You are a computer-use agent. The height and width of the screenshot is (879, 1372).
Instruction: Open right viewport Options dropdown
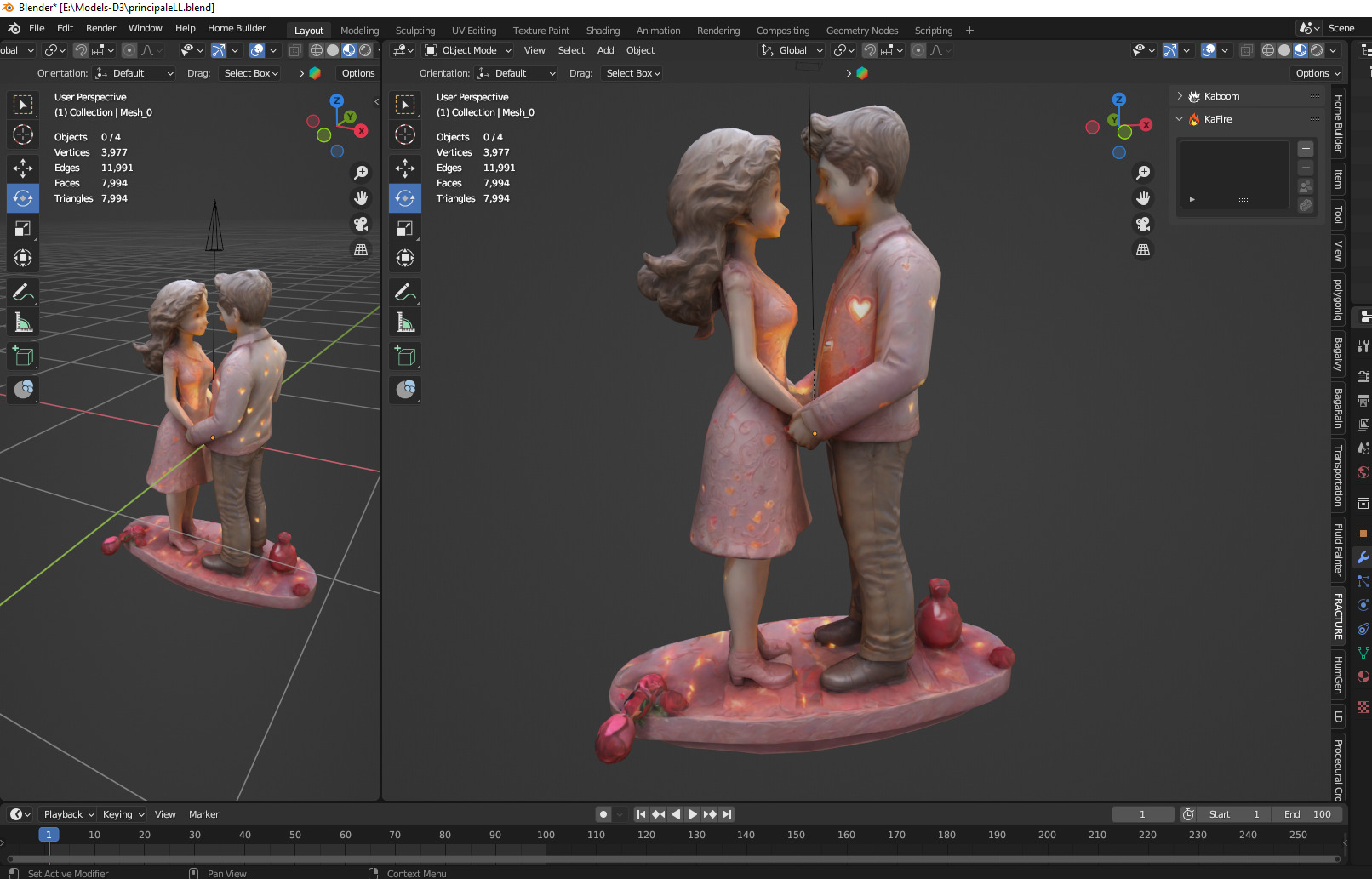(1317, 73)
